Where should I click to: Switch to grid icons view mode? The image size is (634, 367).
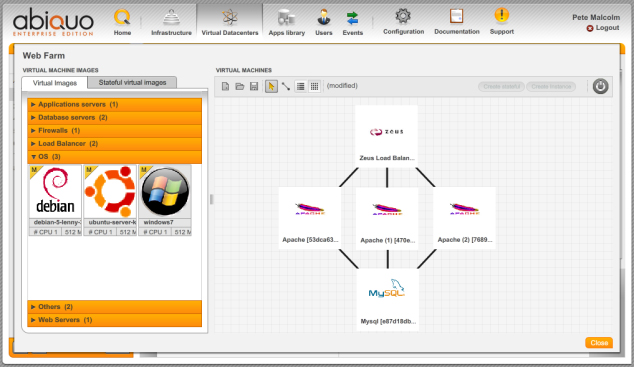pyautogui.click(x=314, y=86)
